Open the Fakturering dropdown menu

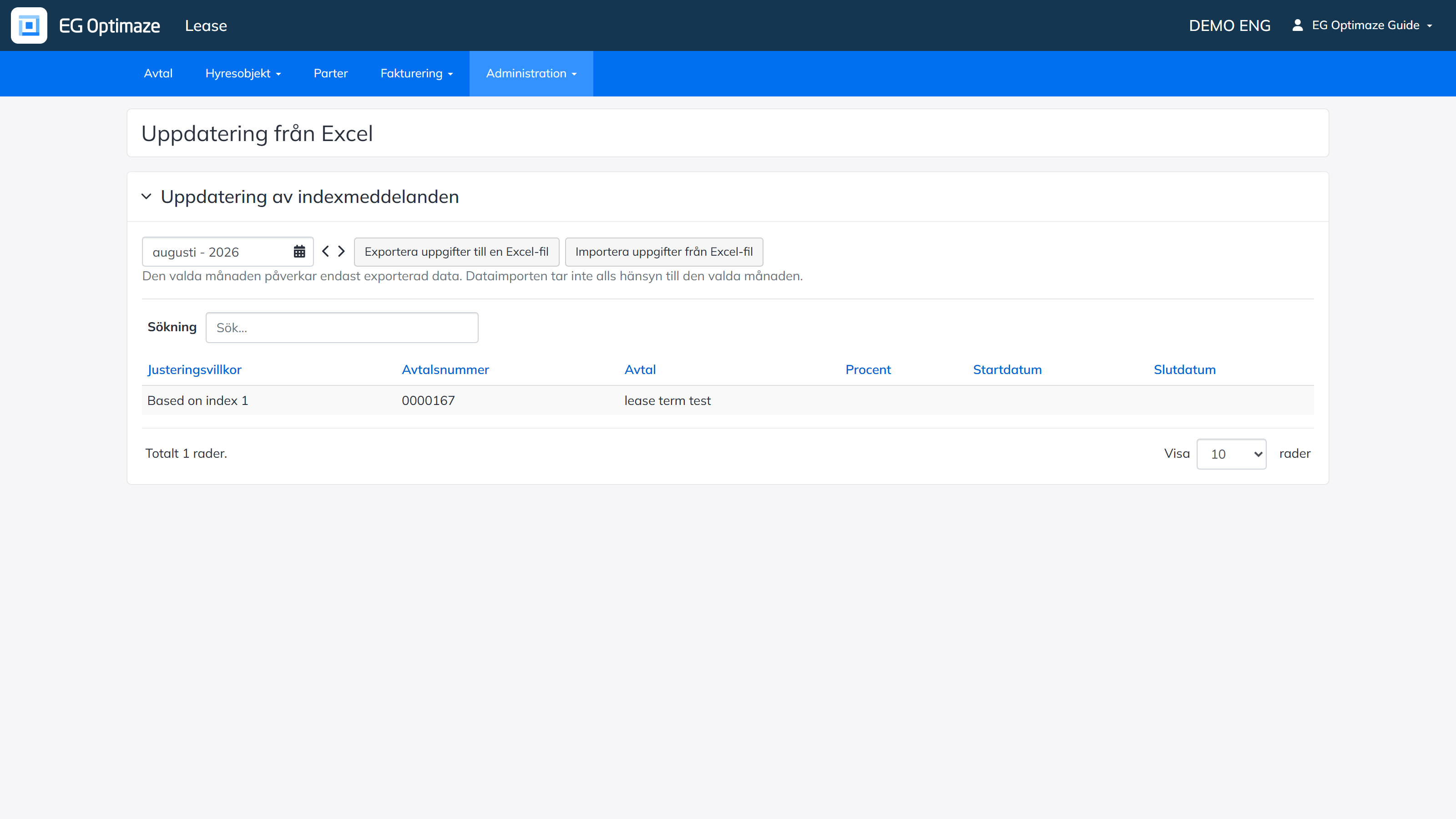[417, 73]
